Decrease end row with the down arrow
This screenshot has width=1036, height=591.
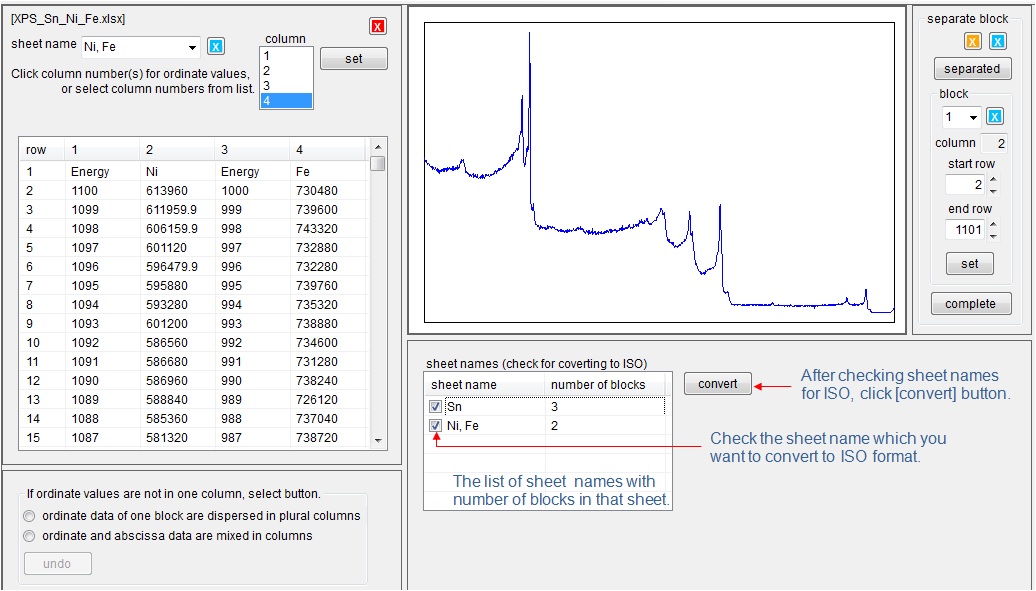(x=992, y=236)
